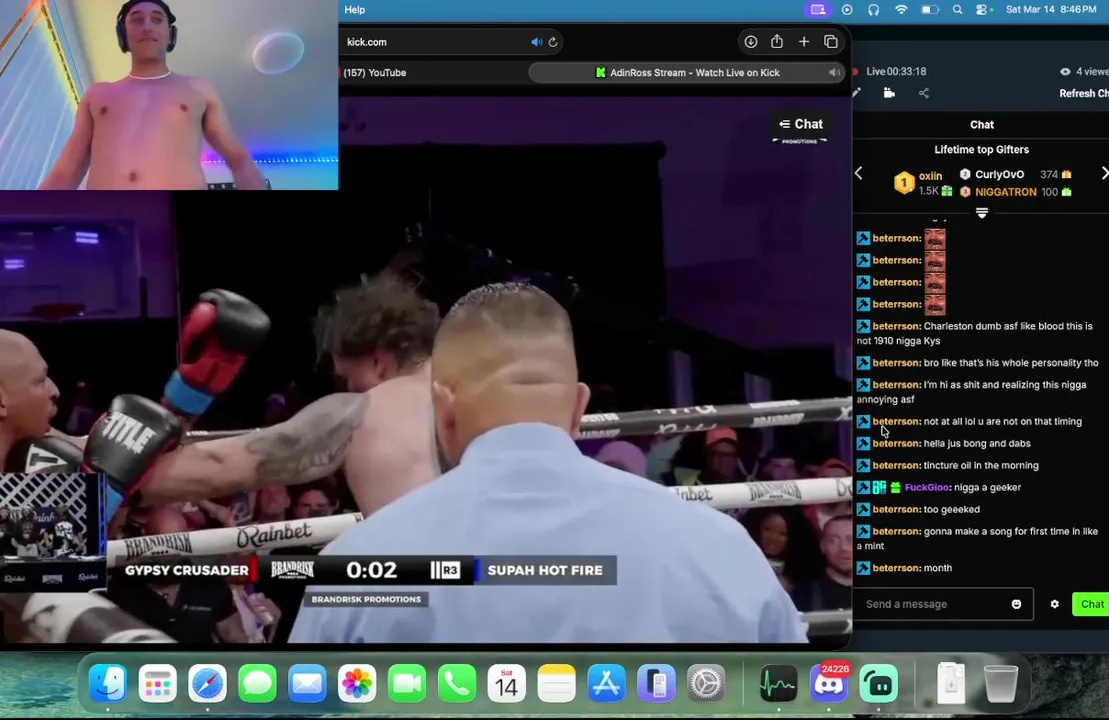Open a new Safari tab

tap(803, 42)
